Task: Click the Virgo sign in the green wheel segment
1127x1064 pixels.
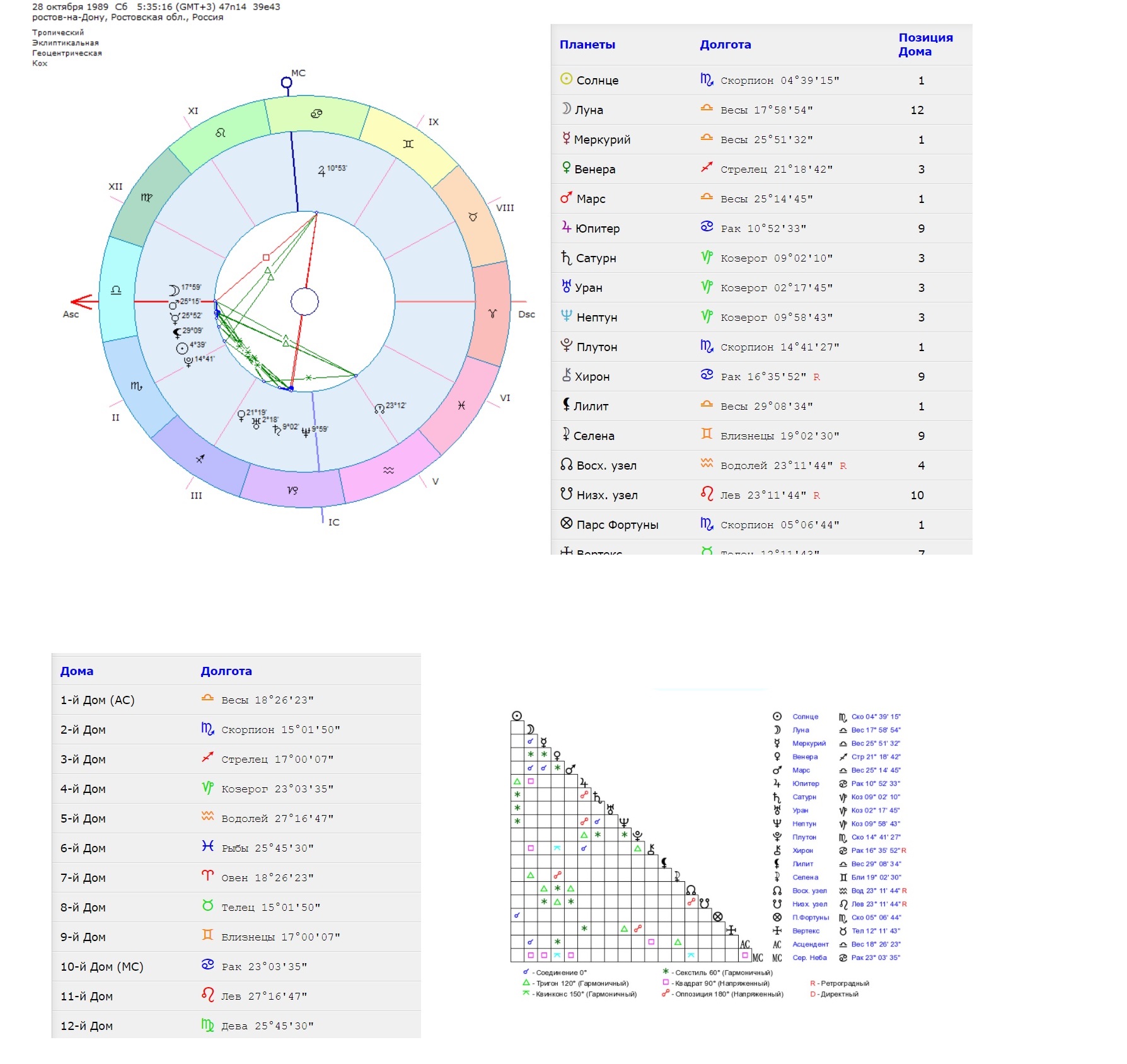Action: [x=146, y=197]
